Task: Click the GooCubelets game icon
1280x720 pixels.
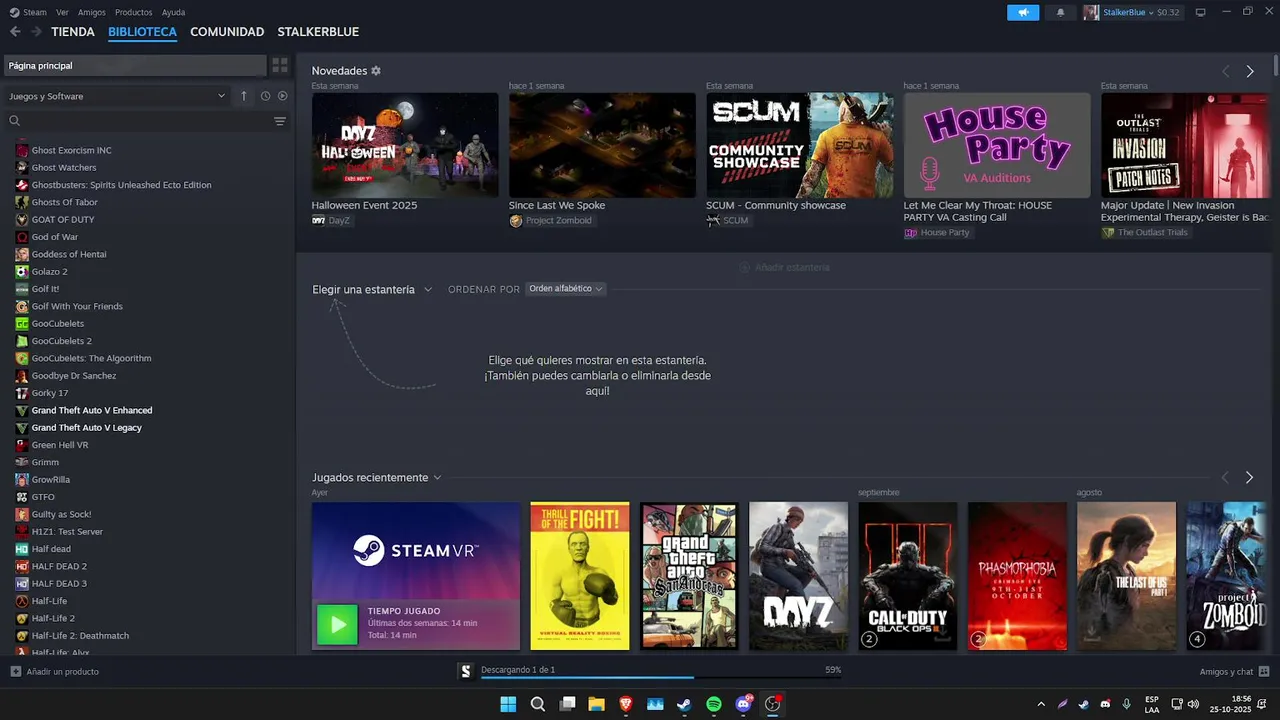Action: pos(22,324)
